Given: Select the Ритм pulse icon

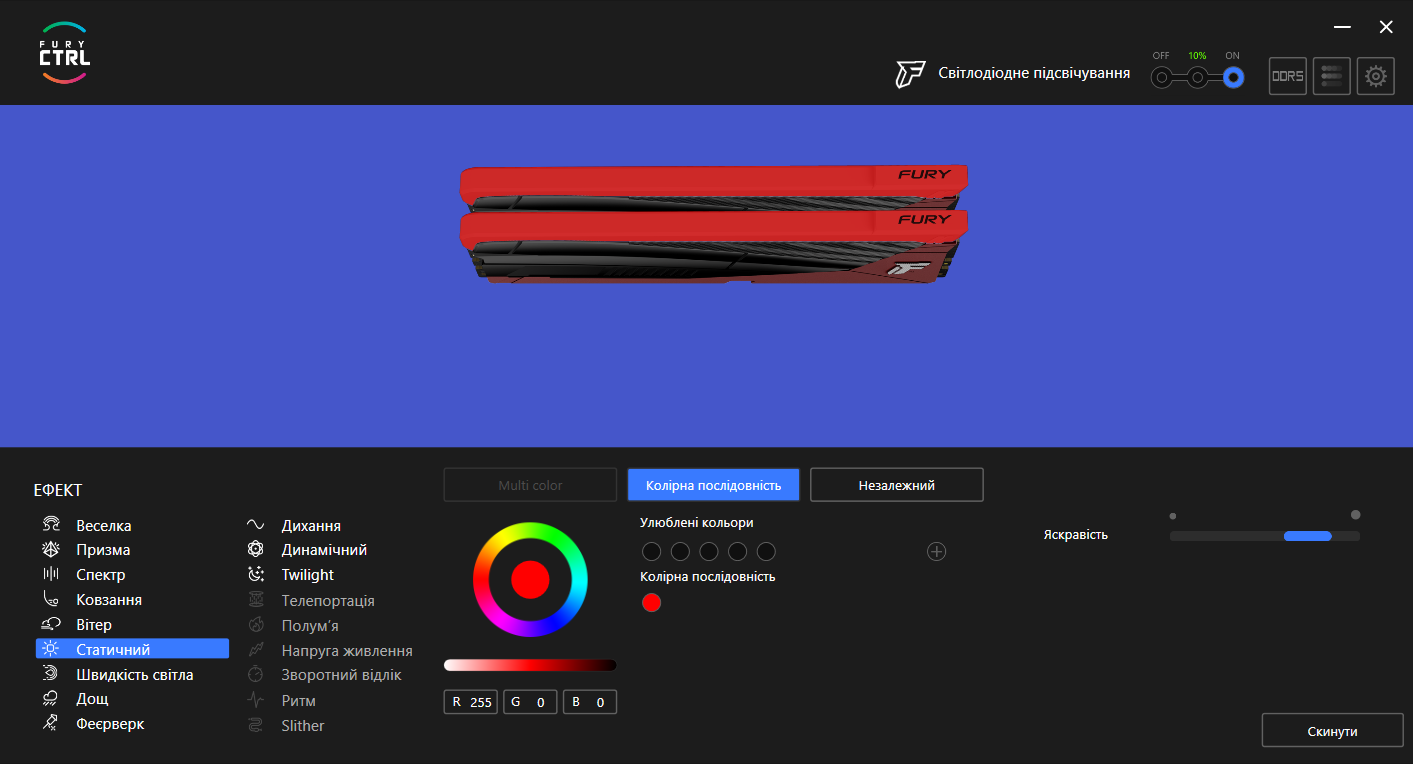Looking at the screenshot, I should 256,700.
